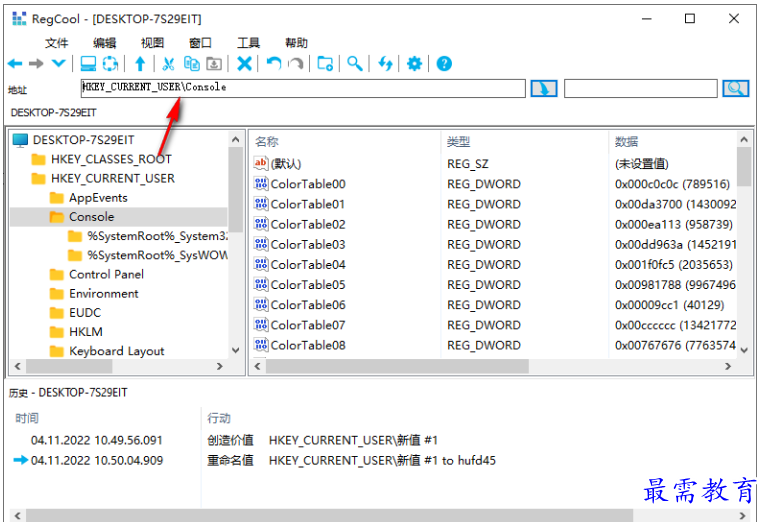Select the DESKTOP-7S29EIT tab label
This screenshot has height=522, width=765.
pyautogui.click(x=54, y=113)
